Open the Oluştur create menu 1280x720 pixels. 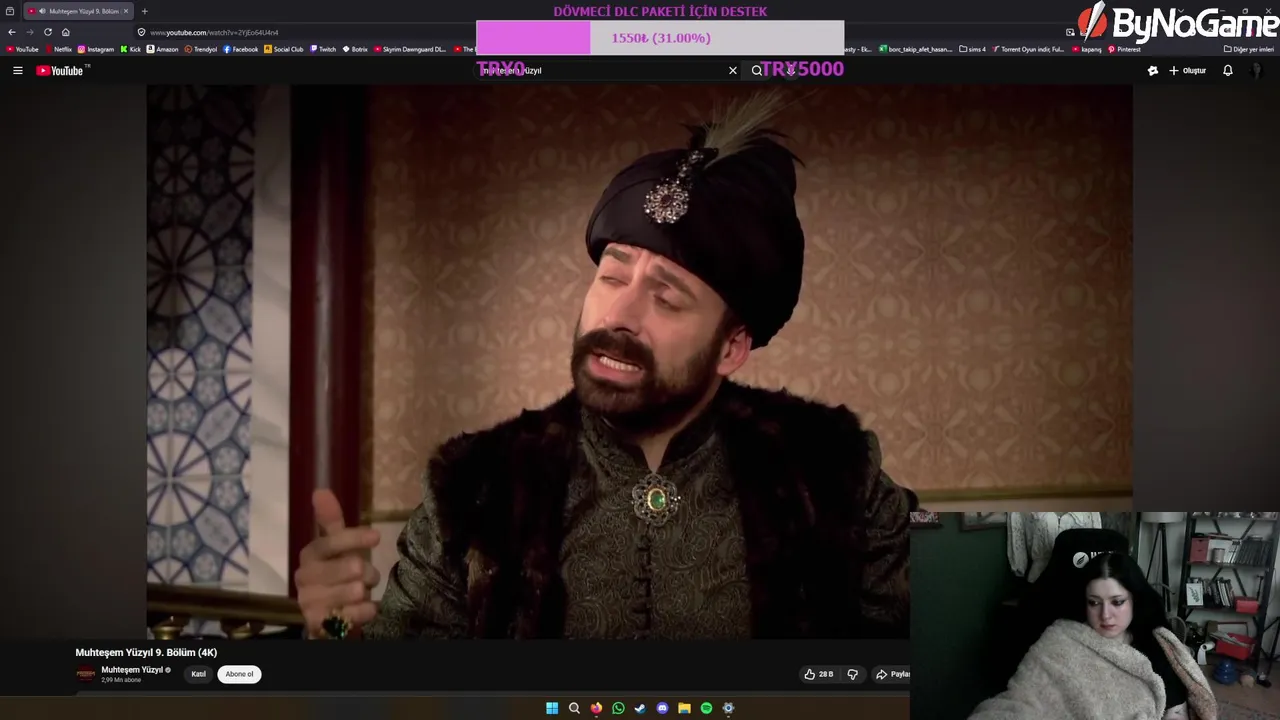pos(1188,70)
